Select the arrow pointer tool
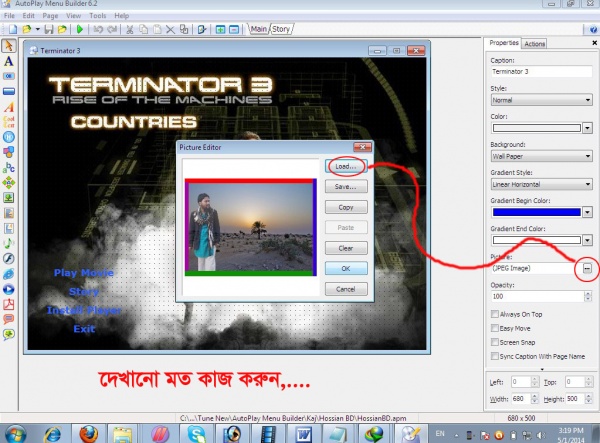This screenshot has width=600, height=443. tap(9, 46)
